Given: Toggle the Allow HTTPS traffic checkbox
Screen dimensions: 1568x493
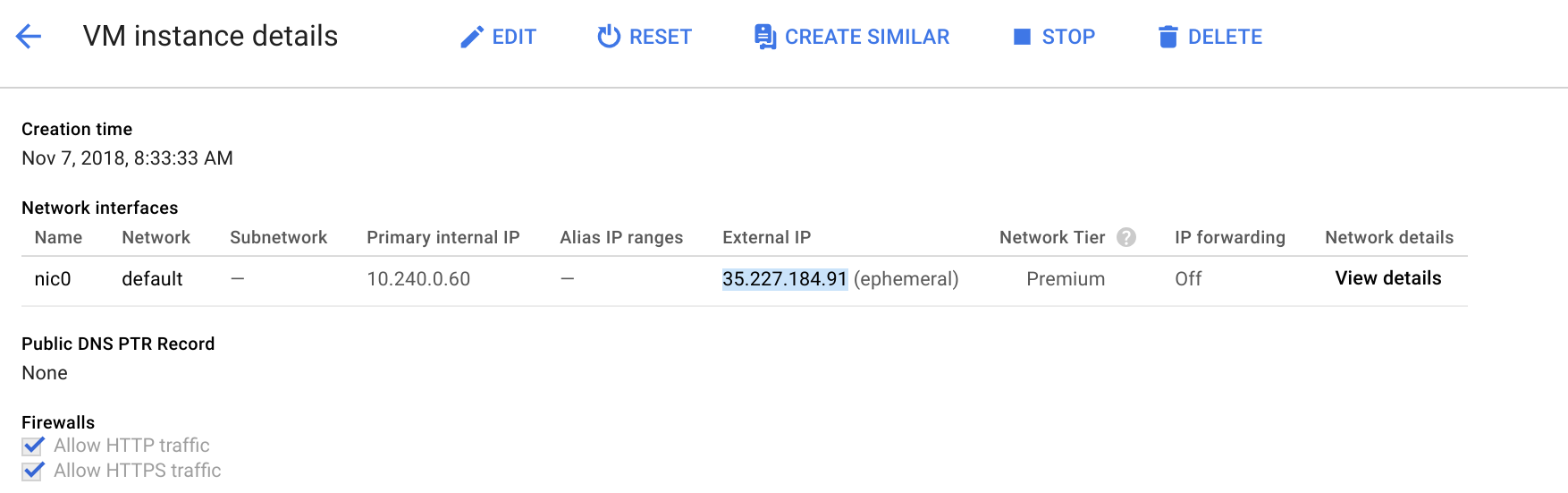Looking at the screenshot, I should pos(33,471).
